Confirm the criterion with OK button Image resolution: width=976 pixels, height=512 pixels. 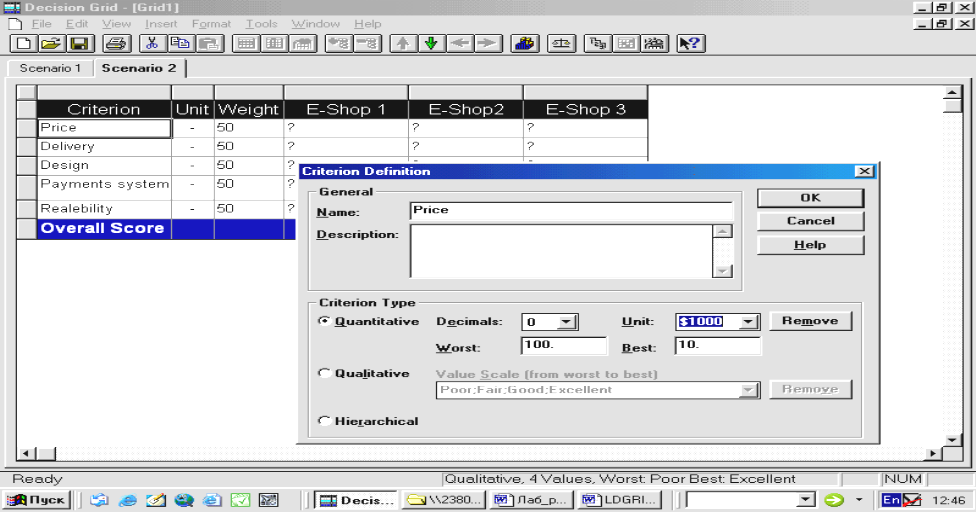click(810, 198)
